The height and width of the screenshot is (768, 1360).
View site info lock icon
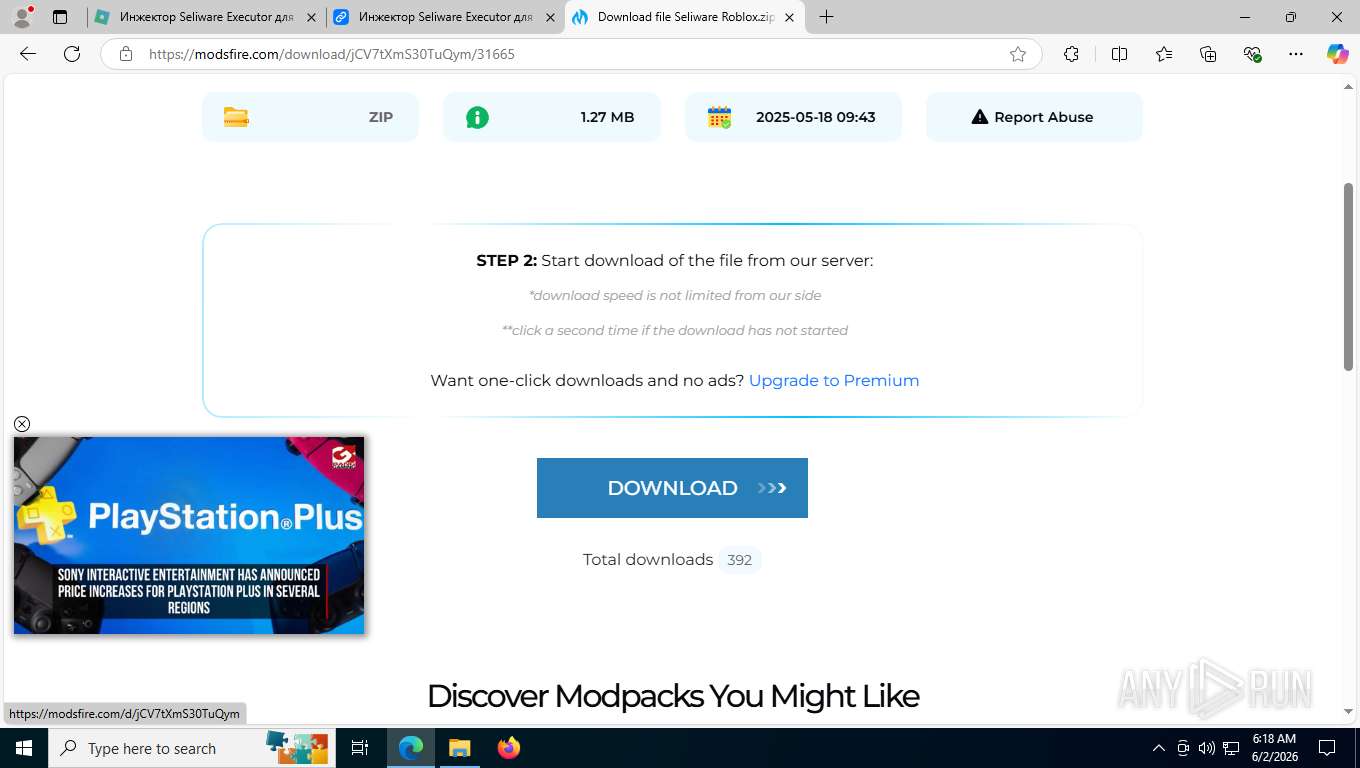point(126,54)
